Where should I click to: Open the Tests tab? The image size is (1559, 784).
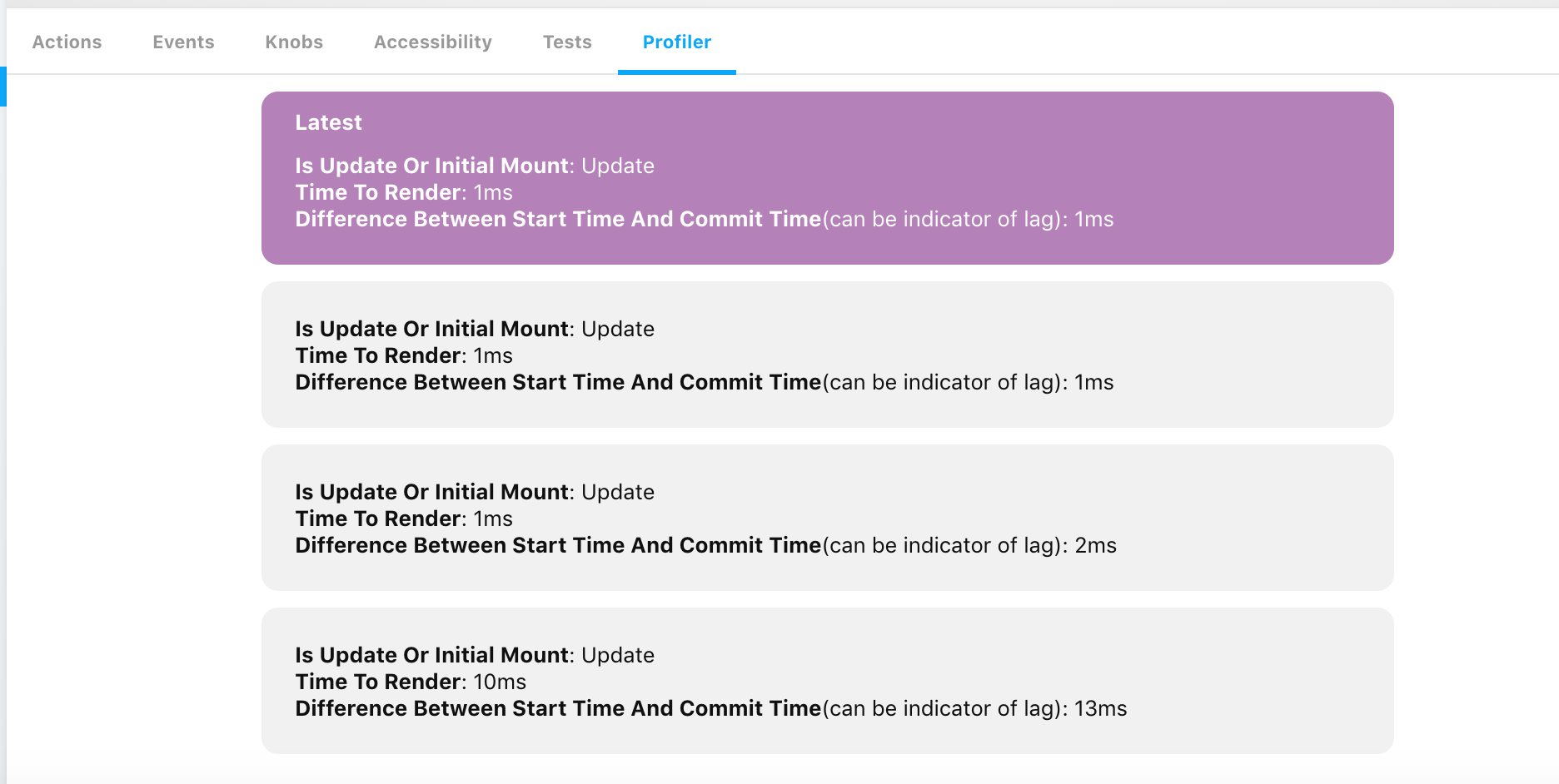pos(567,42)
